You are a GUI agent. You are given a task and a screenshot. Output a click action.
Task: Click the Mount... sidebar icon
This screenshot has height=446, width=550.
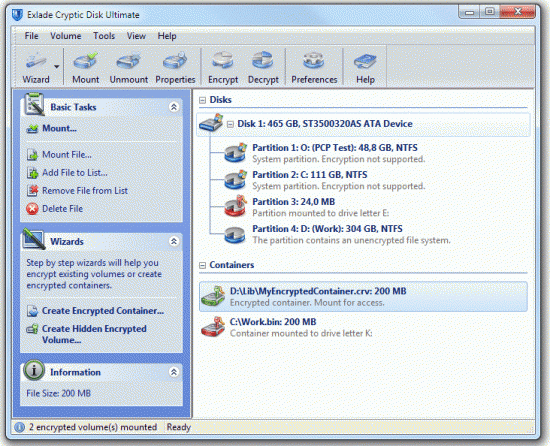pos(32,129)
